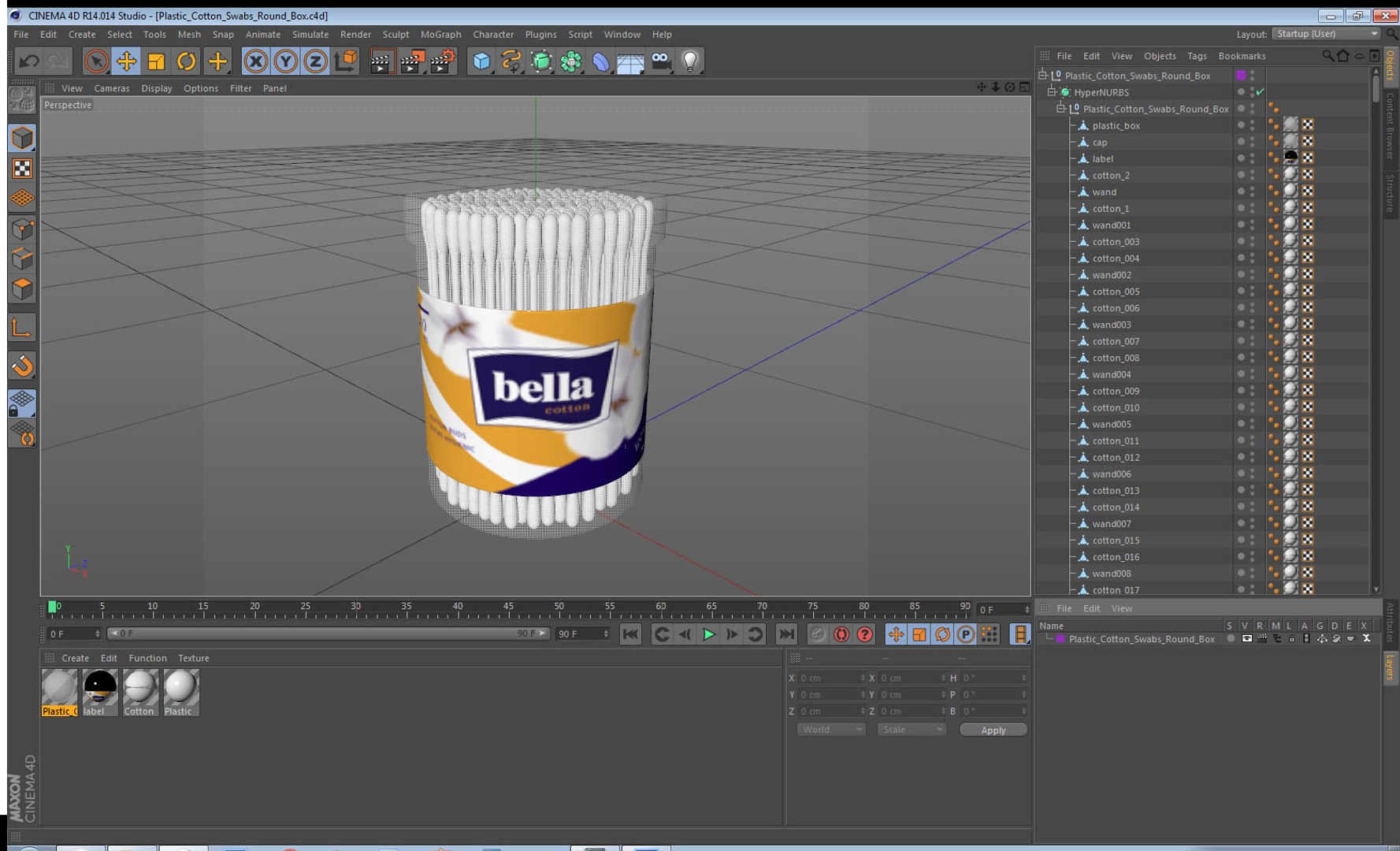Open the material manager Function menu
1400x851 pixels.
(x=147, y=658)
